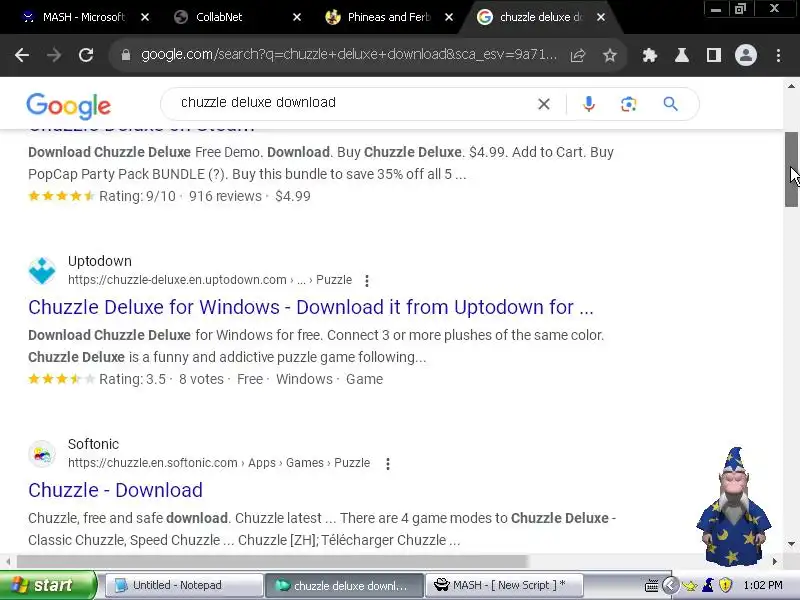Click the vertical scrollbar thumb
Image resolution: width=800 pixels, height=600 pixels.
pos(791,169)
